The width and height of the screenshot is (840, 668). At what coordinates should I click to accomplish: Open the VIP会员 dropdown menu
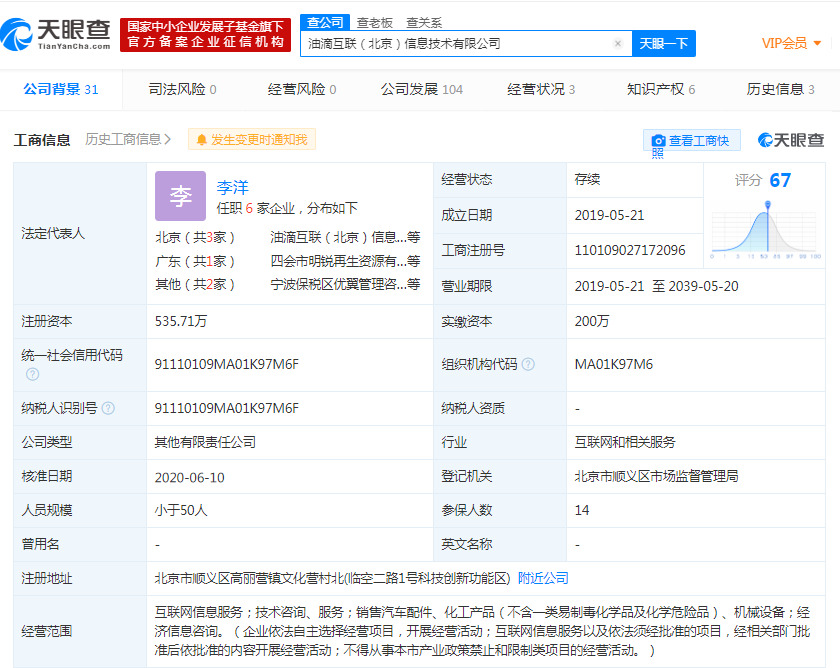click(791, 43)
